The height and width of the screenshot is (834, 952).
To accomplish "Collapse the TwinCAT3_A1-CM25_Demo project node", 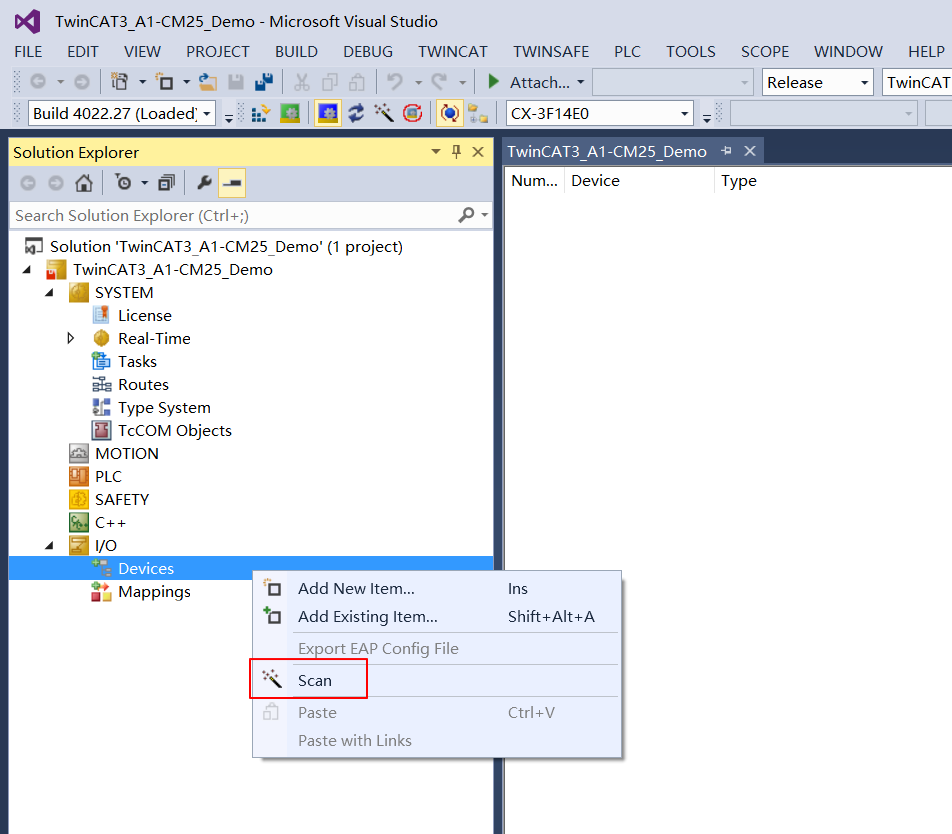I will click(27, 270).
